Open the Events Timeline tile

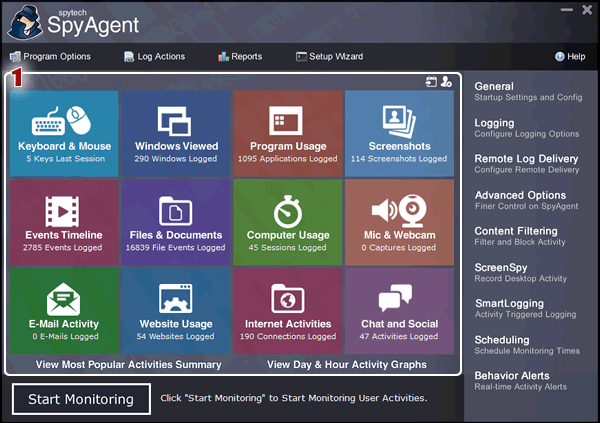[64, 222]
